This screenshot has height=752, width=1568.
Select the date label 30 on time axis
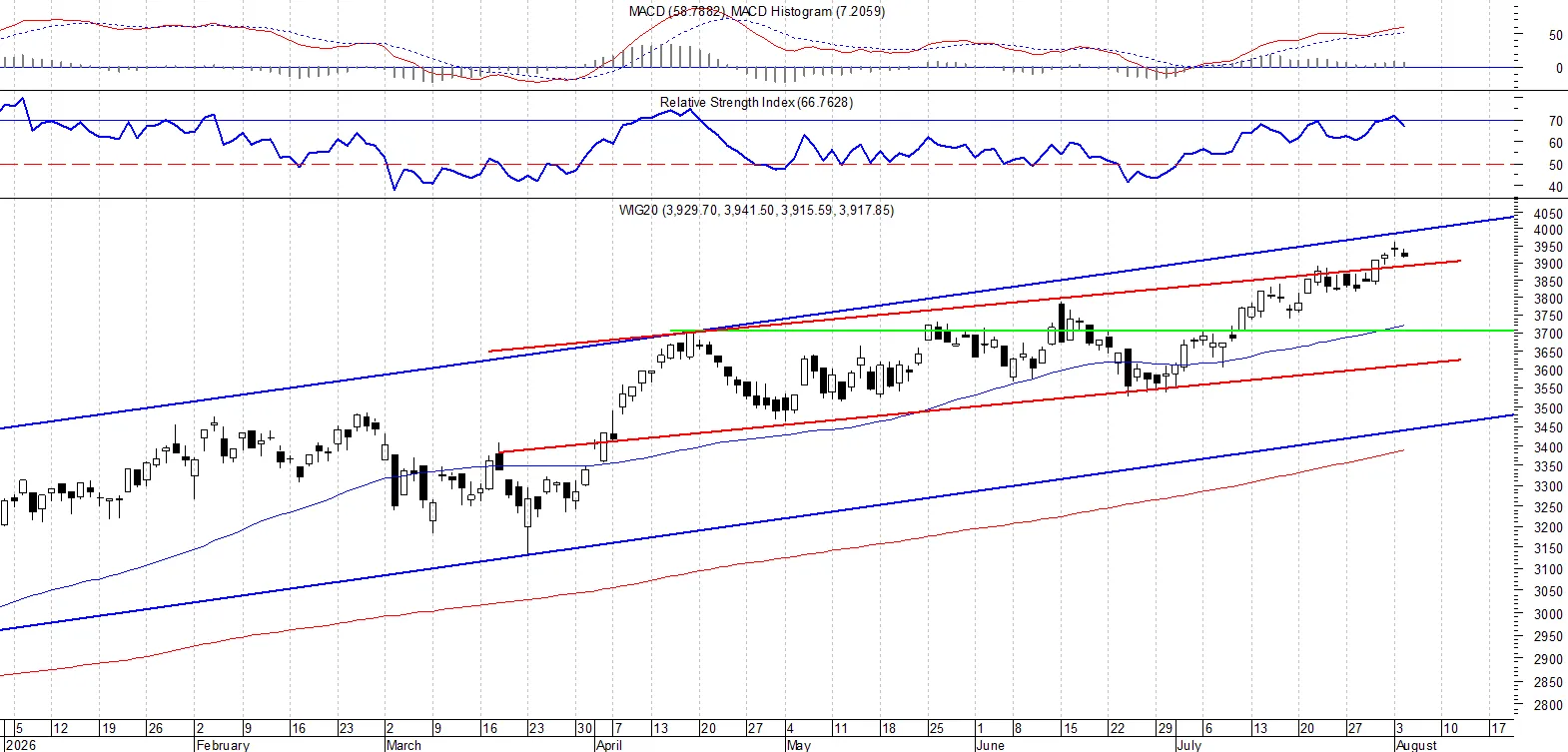pos(585,728)
